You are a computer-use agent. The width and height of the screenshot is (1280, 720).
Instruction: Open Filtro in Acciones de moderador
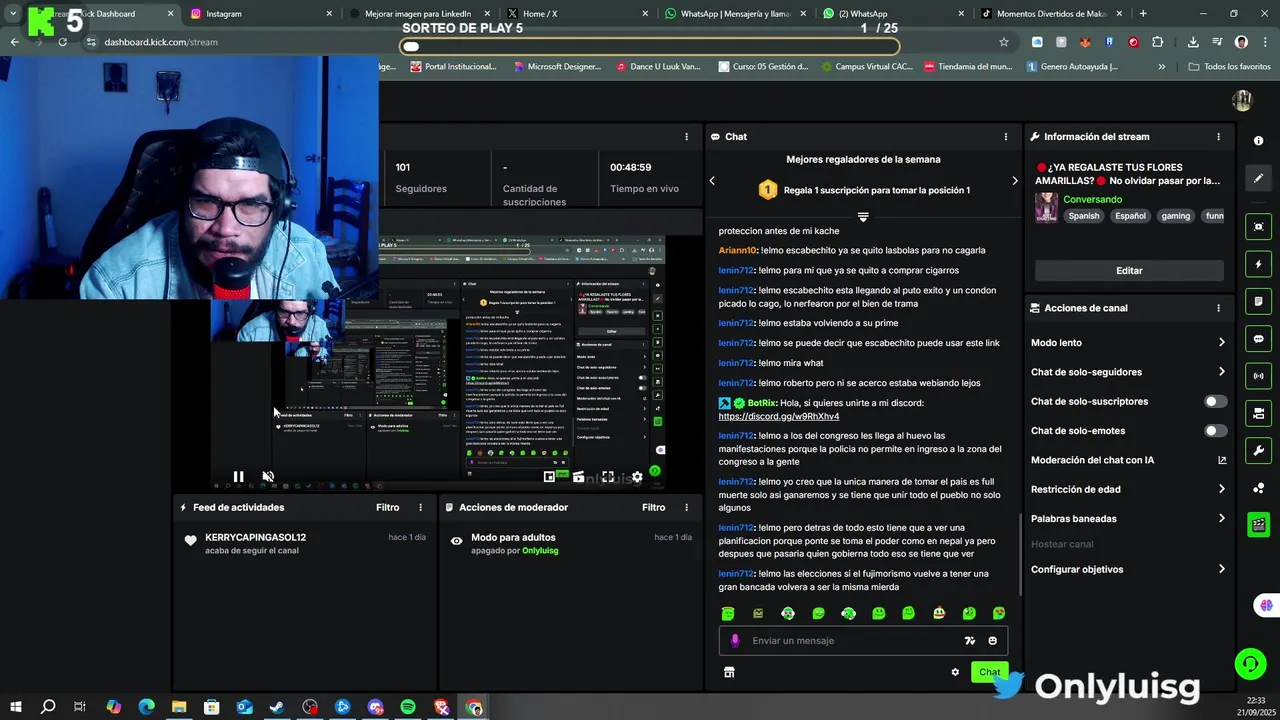click(653, 508)
